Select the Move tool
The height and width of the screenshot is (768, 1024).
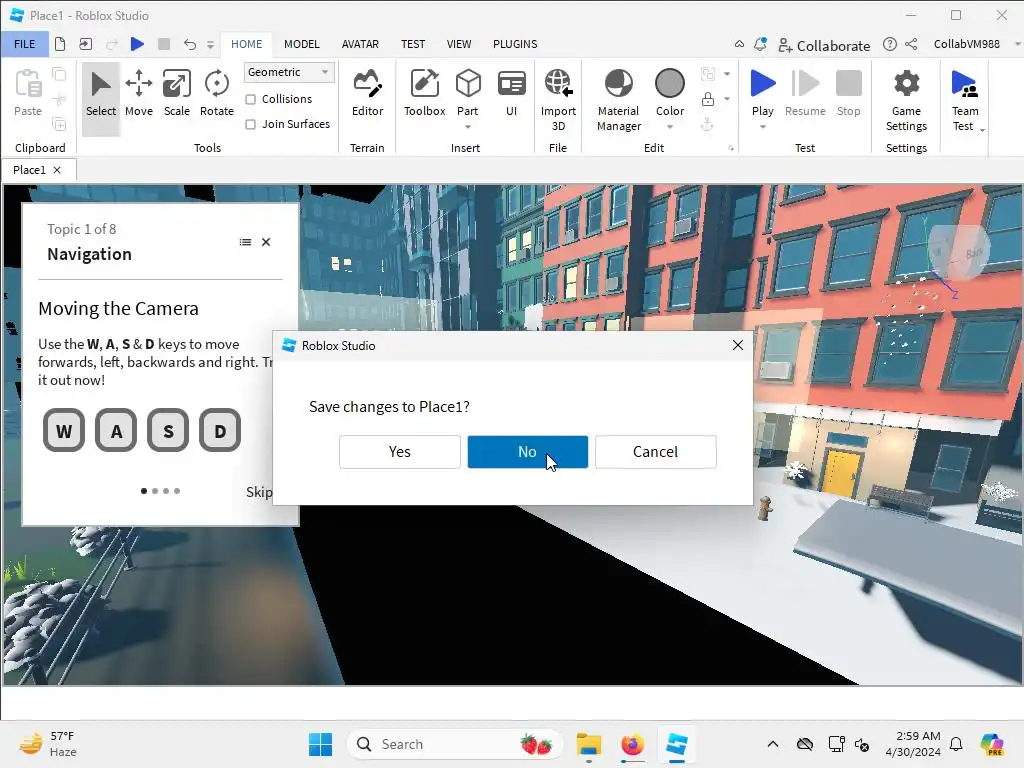(138, 94)
